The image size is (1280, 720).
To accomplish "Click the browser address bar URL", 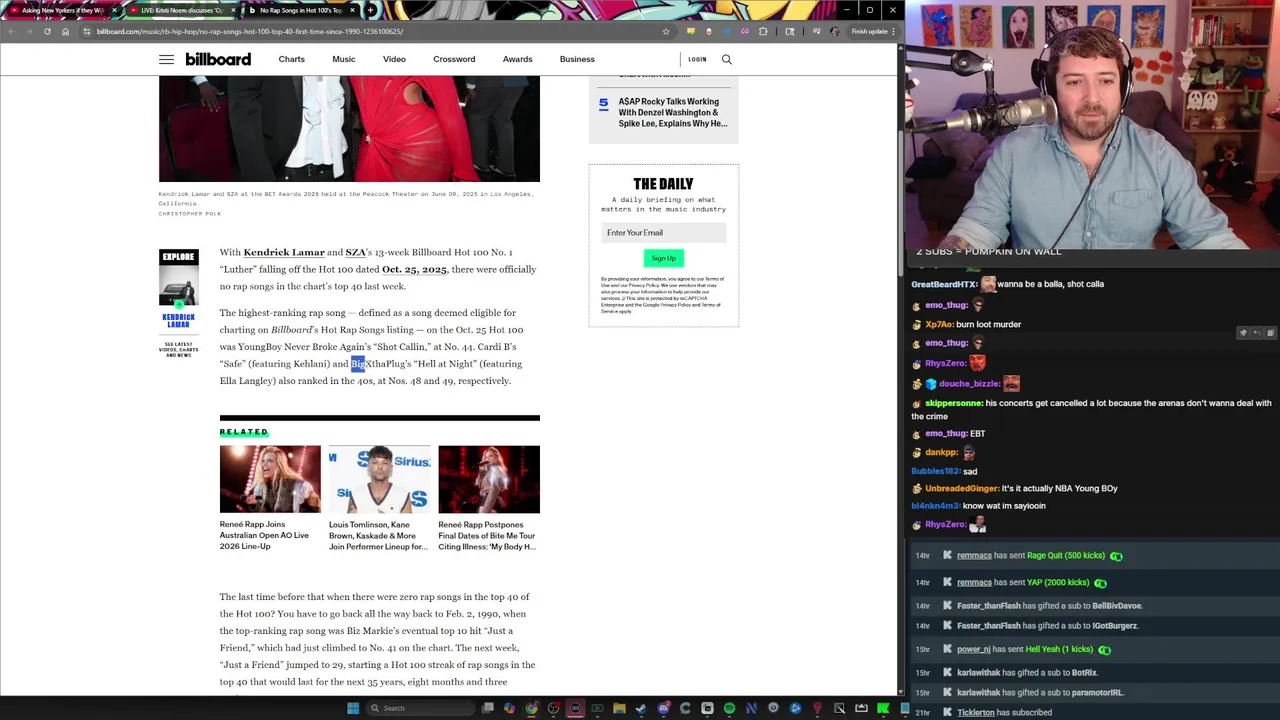I will coord(250,31).
